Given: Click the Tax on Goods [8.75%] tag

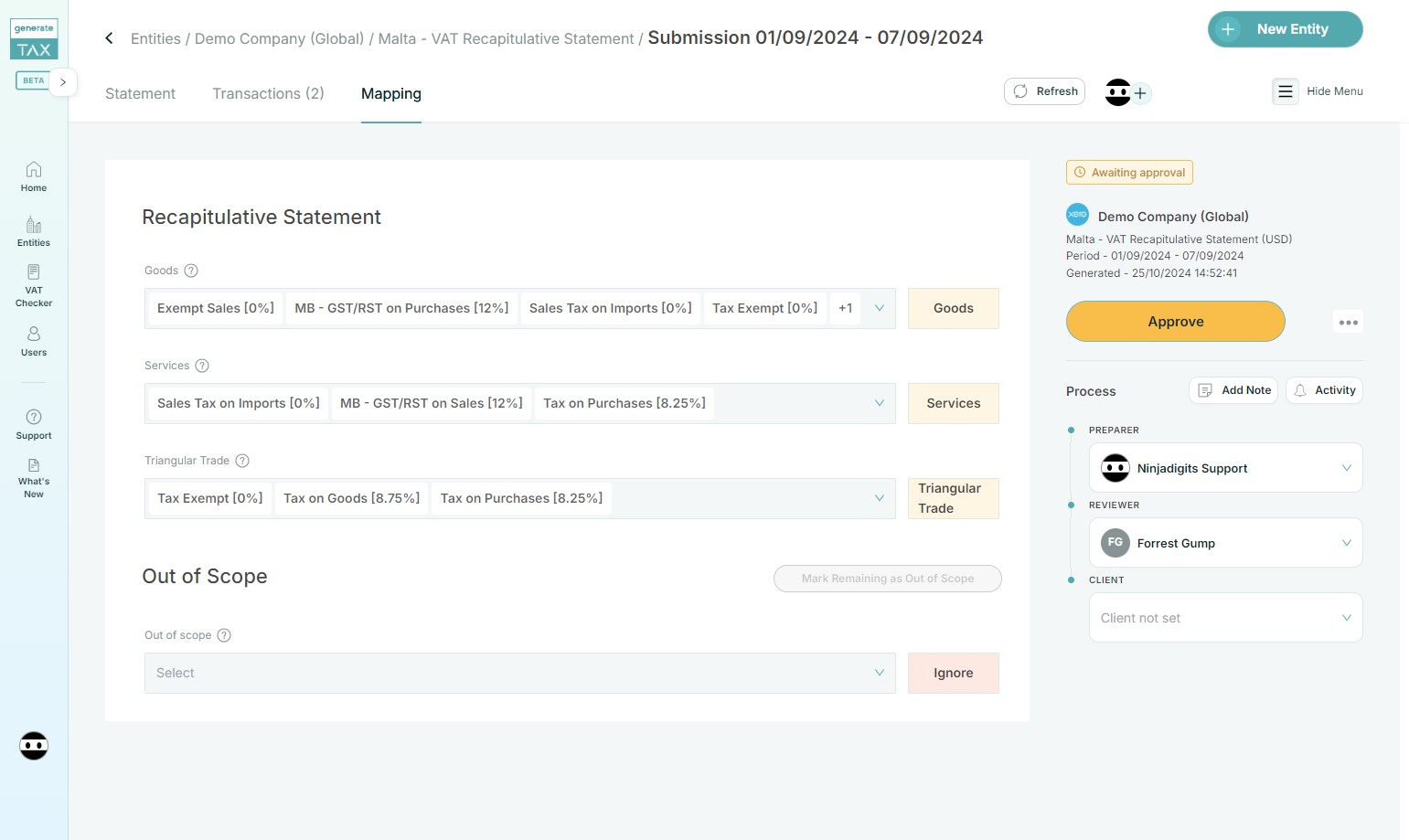Looking at the screenshot, I should pyautogui.click(x=351, y=498).
